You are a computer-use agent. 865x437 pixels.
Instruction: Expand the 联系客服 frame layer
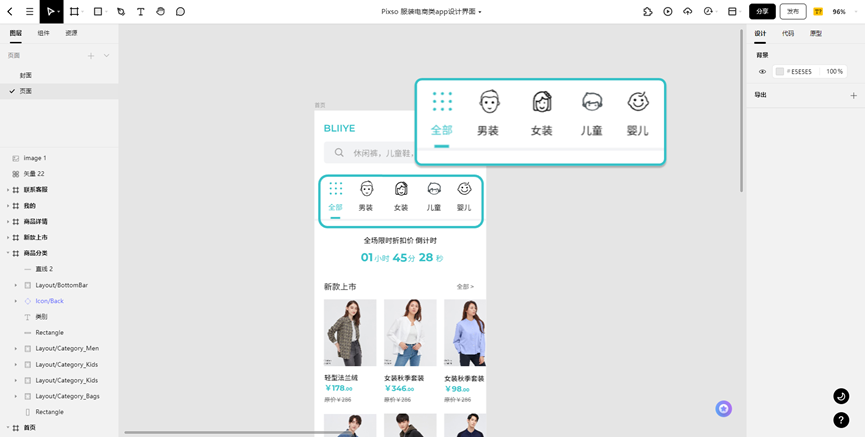point(8,190)
